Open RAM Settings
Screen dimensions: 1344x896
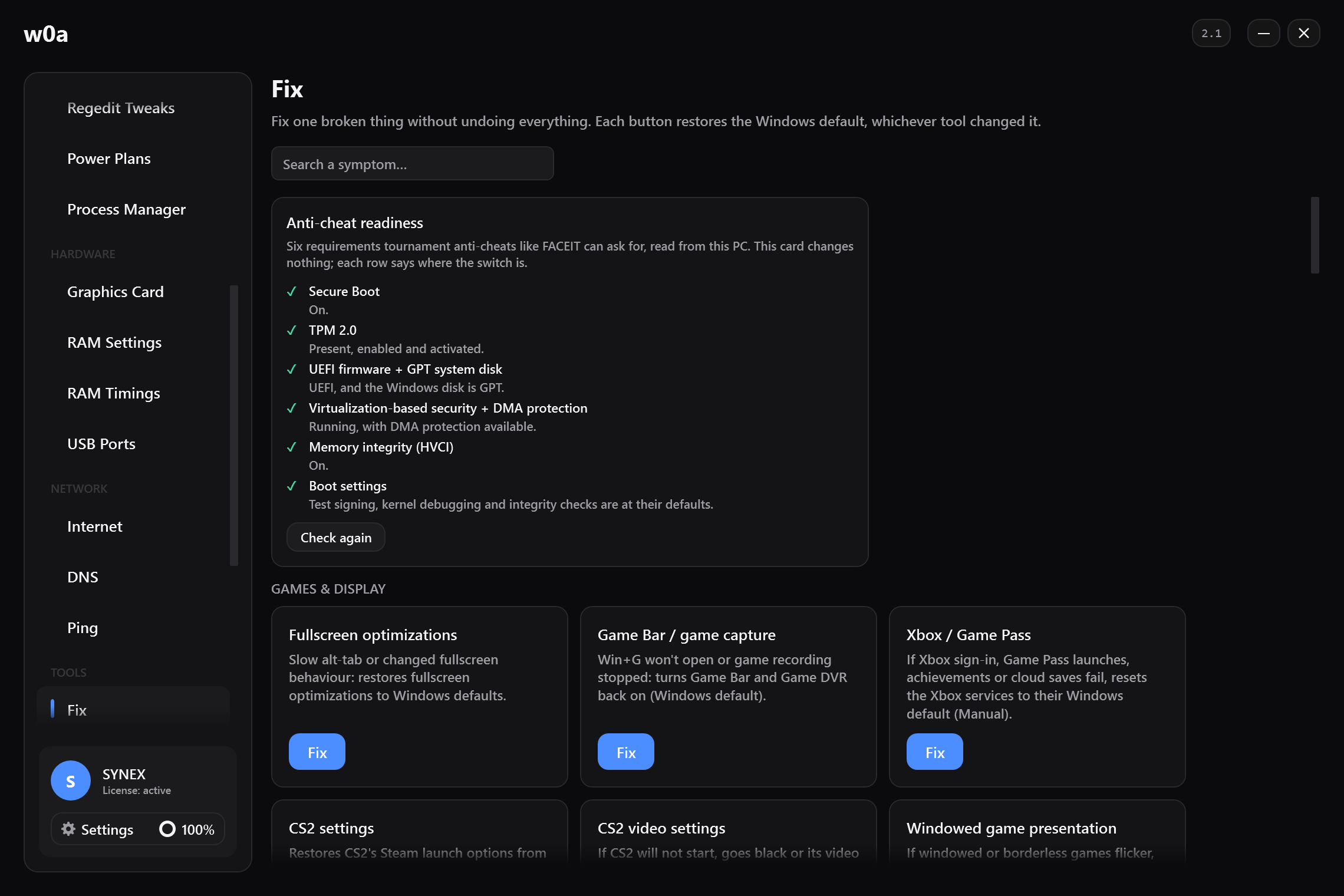tap(114, 342)
